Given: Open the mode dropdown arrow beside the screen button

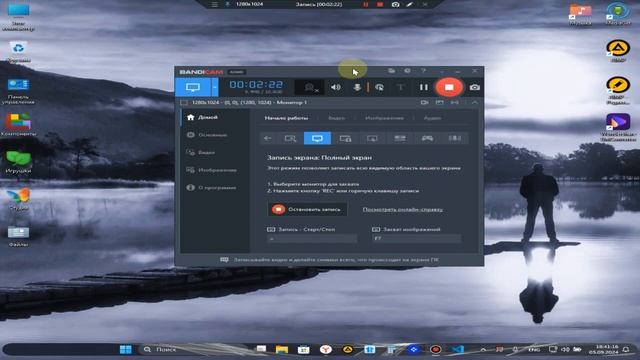Looking at the screenshot, I should click(x=215, y=87).
